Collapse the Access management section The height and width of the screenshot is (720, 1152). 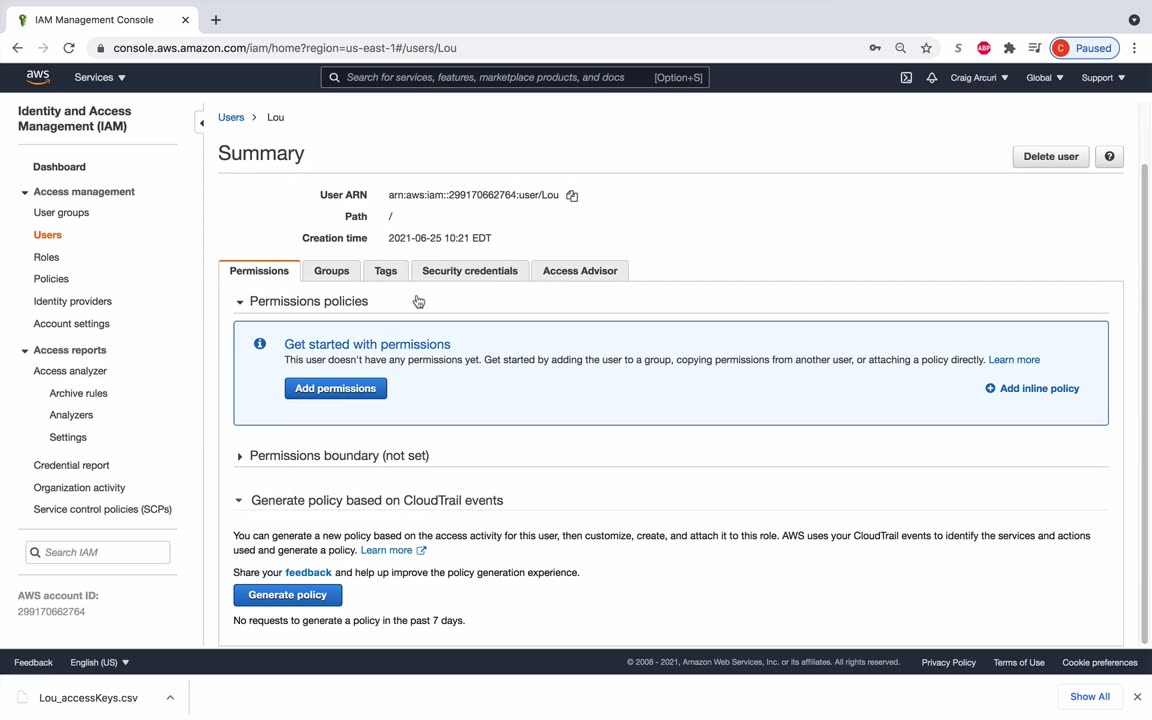(24, 192)
